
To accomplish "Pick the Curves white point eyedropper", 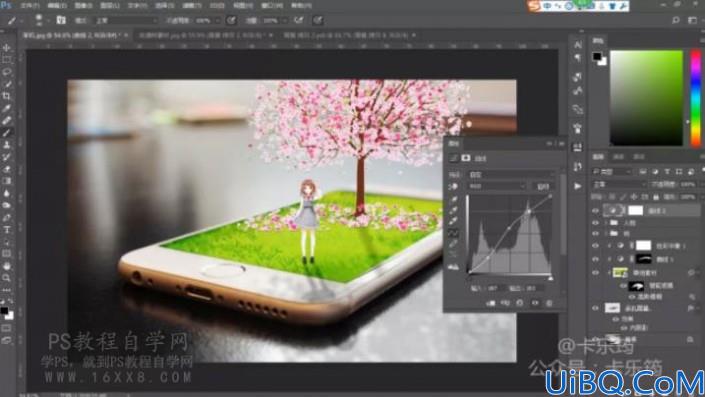I will [453, 221].
